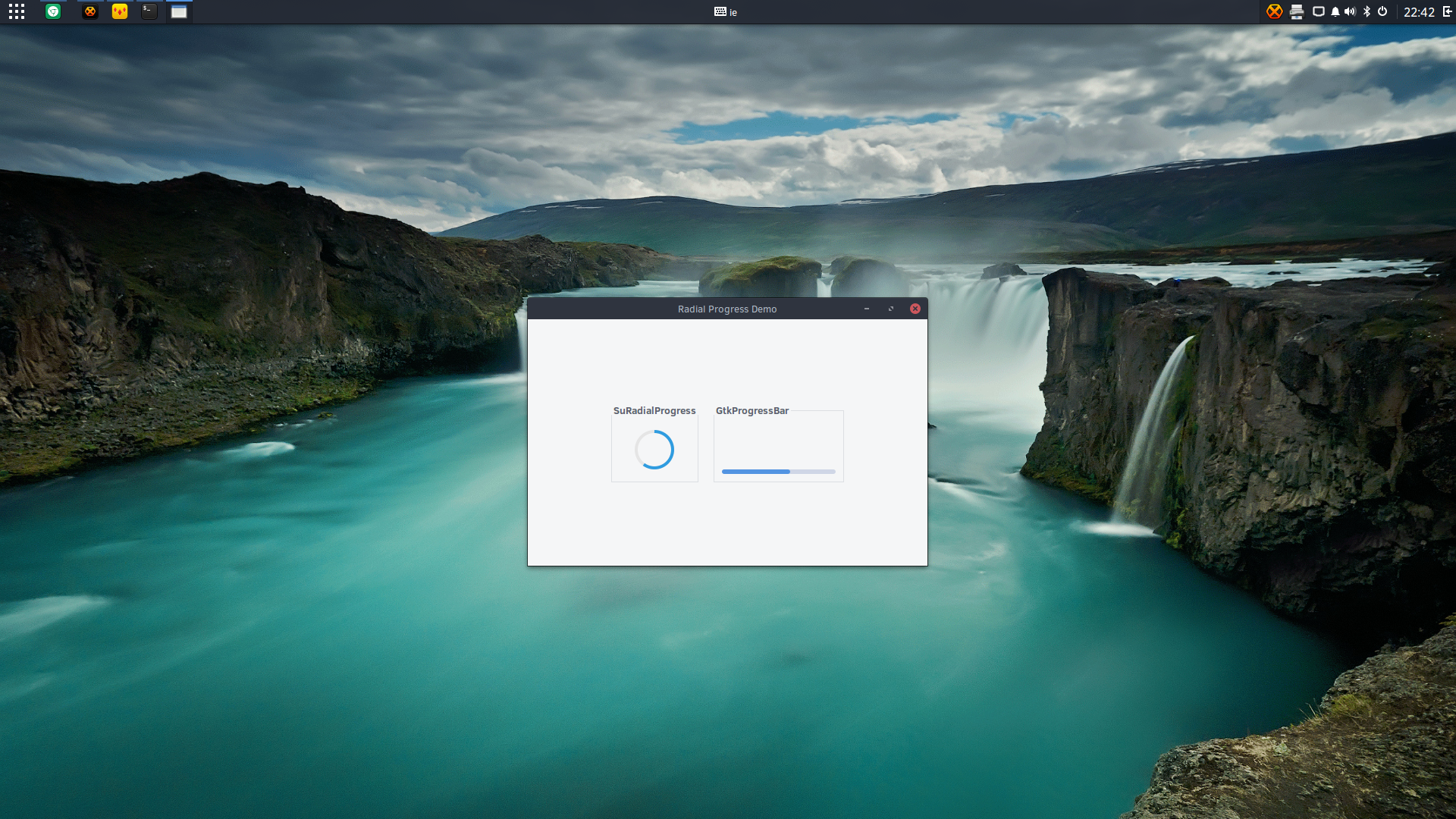Open the wired network indicator
Screen dimensions: 1456x819
click(1319, 11)
